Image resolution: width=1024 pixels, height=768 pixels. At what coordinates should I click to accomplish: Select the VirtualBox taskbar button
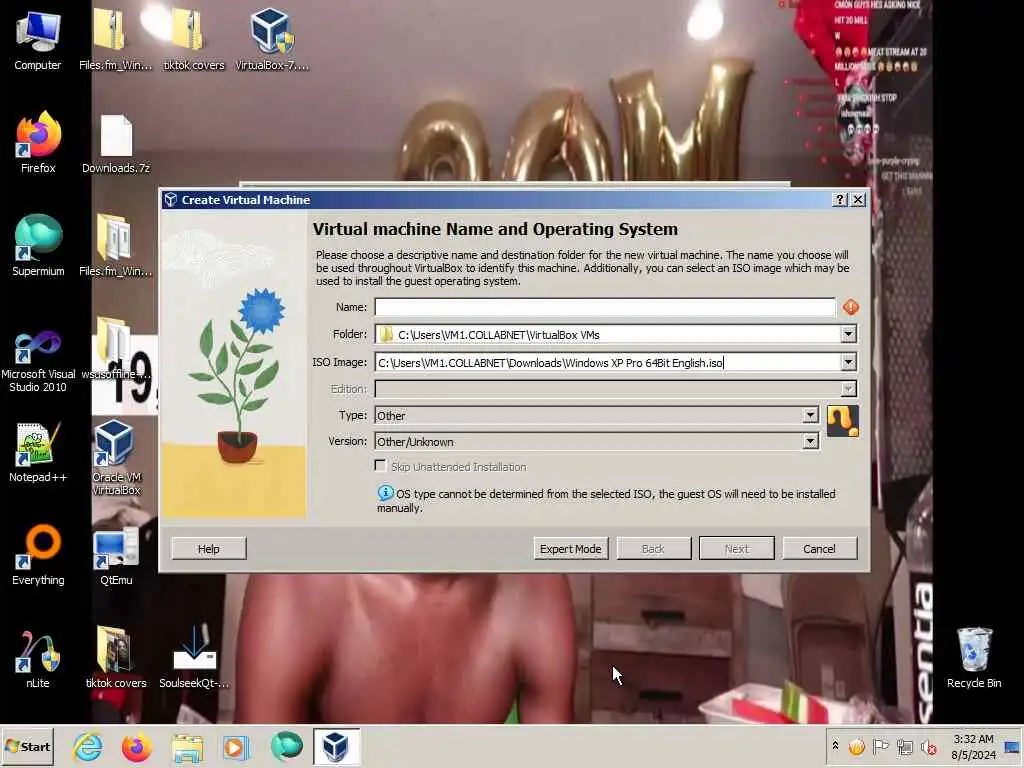click(x=336, y=746)
